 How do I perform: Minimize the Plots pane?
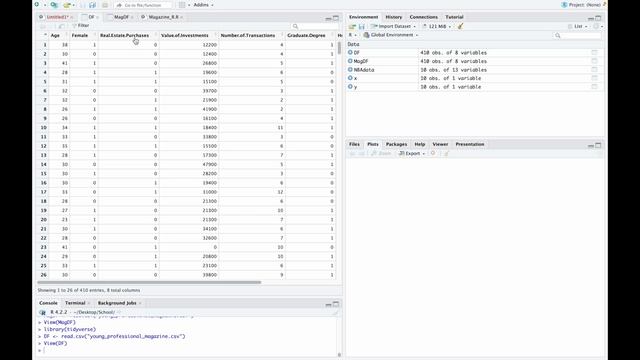click(591, 145)
